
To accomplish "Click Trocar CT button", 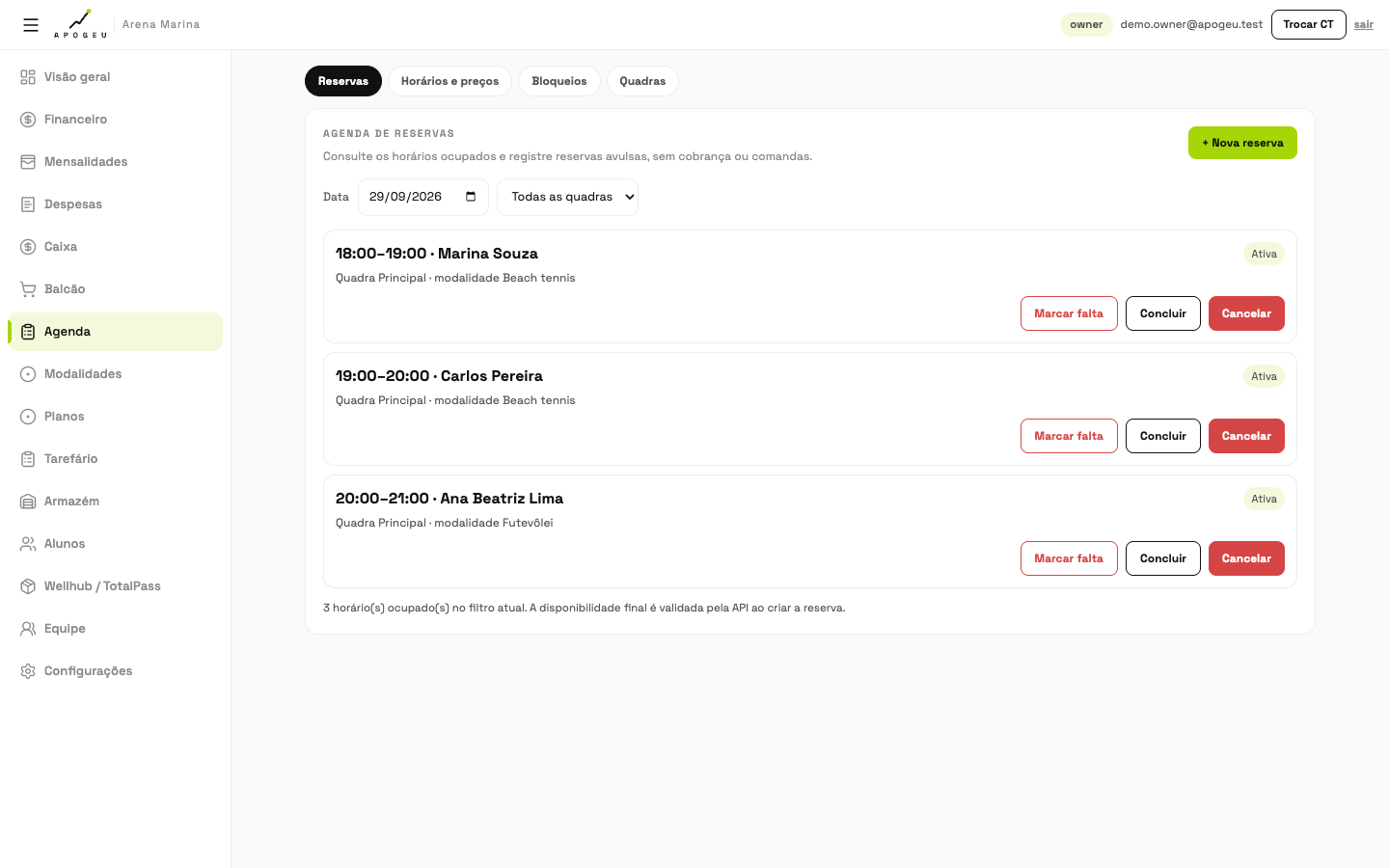I will [1308, 24].
